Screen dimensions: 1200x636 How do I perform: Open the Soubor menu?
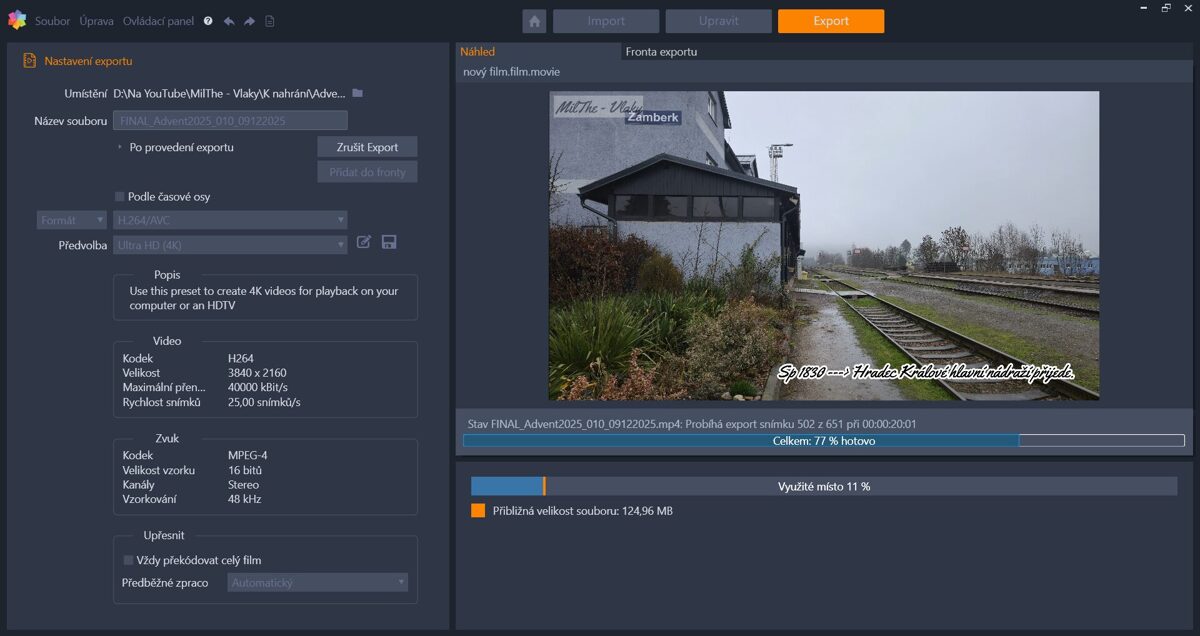click(52, 21)
